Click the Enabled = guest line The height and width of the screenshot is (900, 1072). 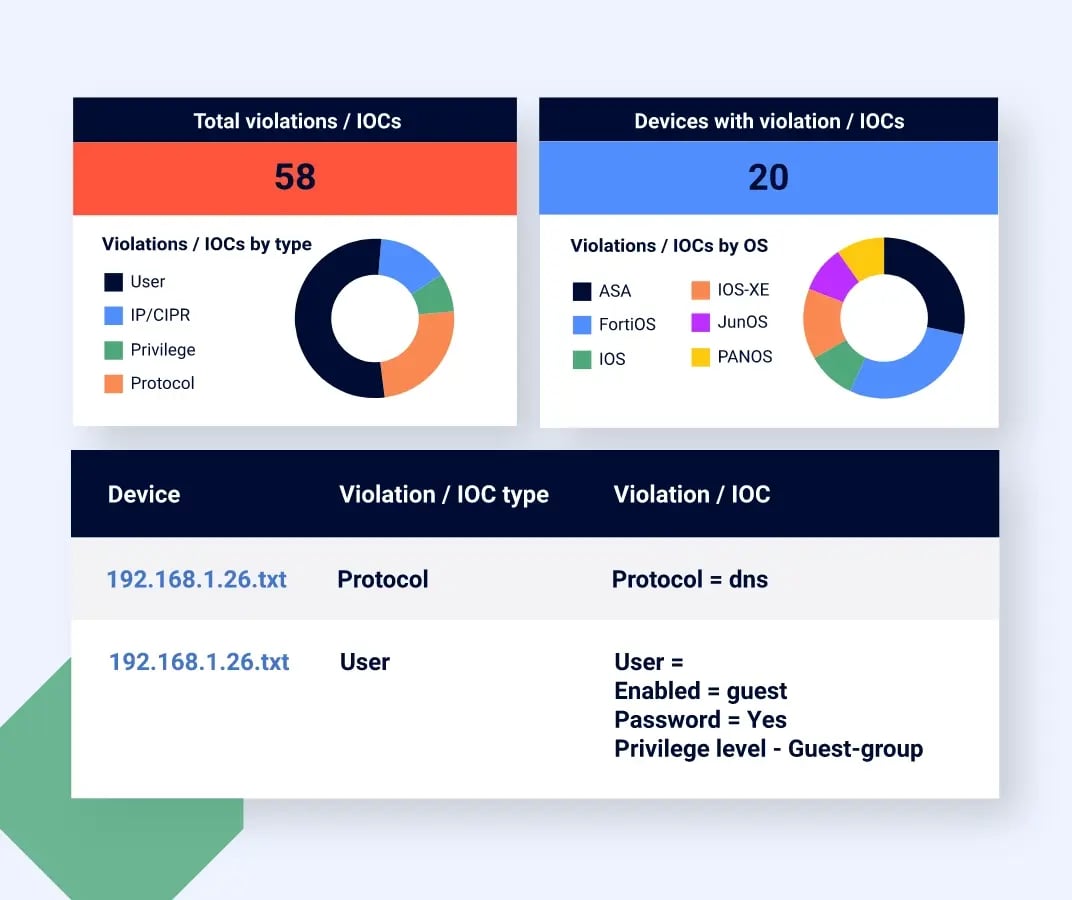click(701, 691)
